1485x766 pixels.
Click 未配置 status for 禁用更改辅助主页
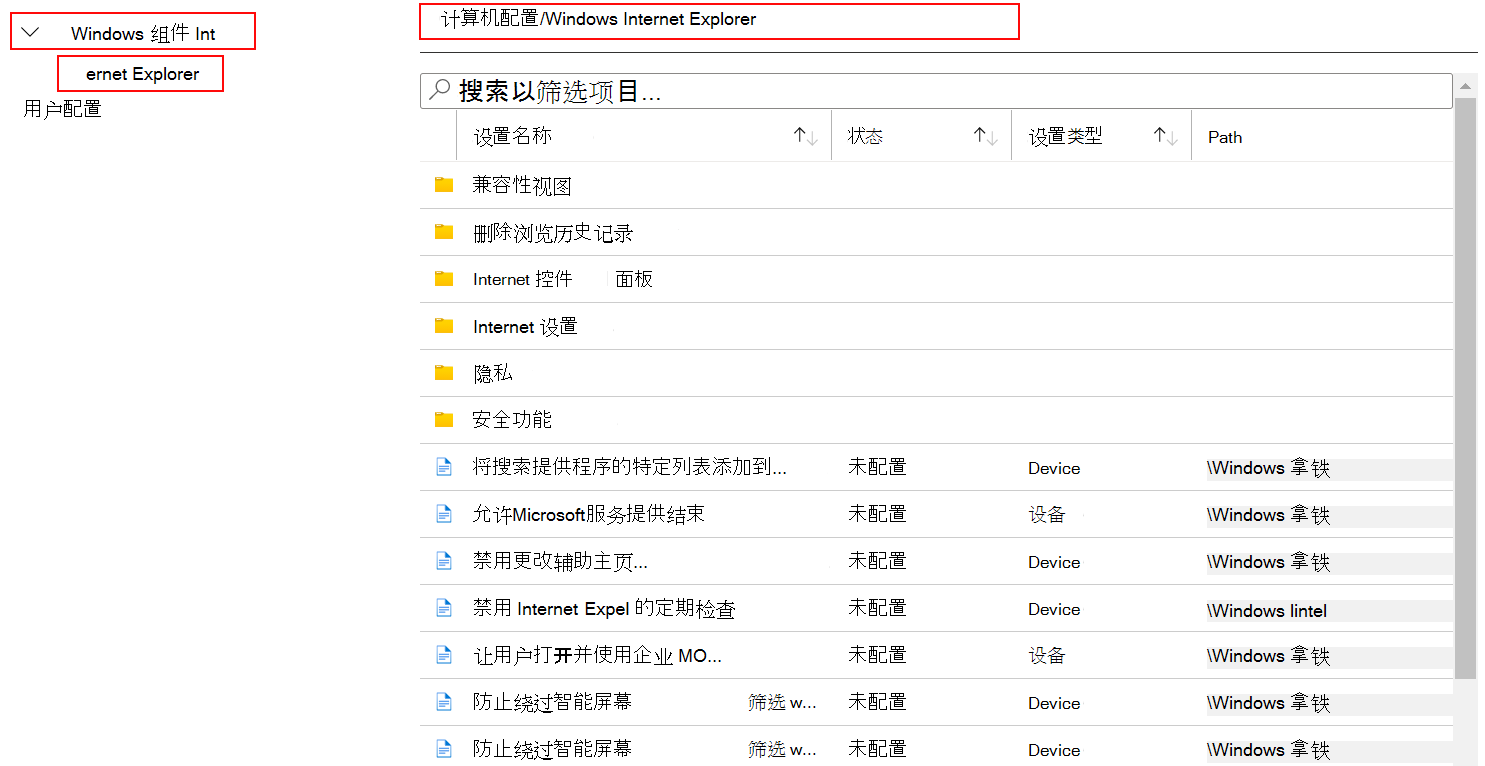[877, 561]
